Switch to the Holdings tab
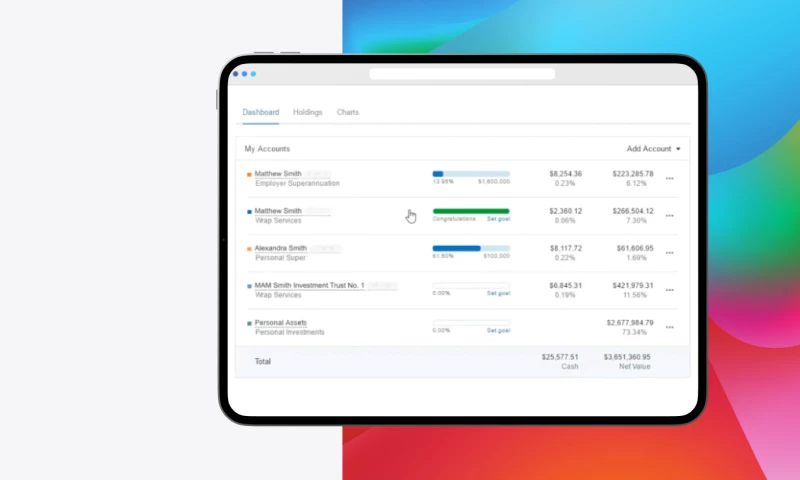800x480 pixels. 308,112
